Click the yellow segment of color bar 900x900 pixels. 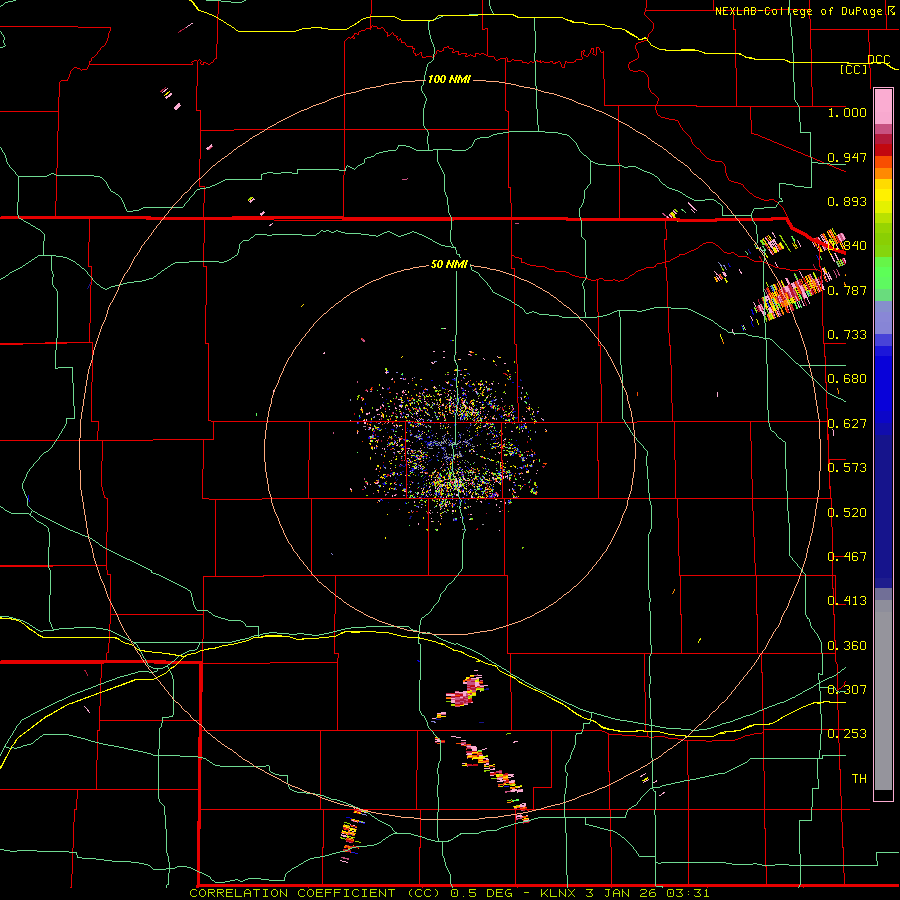[x=883, y=198]
